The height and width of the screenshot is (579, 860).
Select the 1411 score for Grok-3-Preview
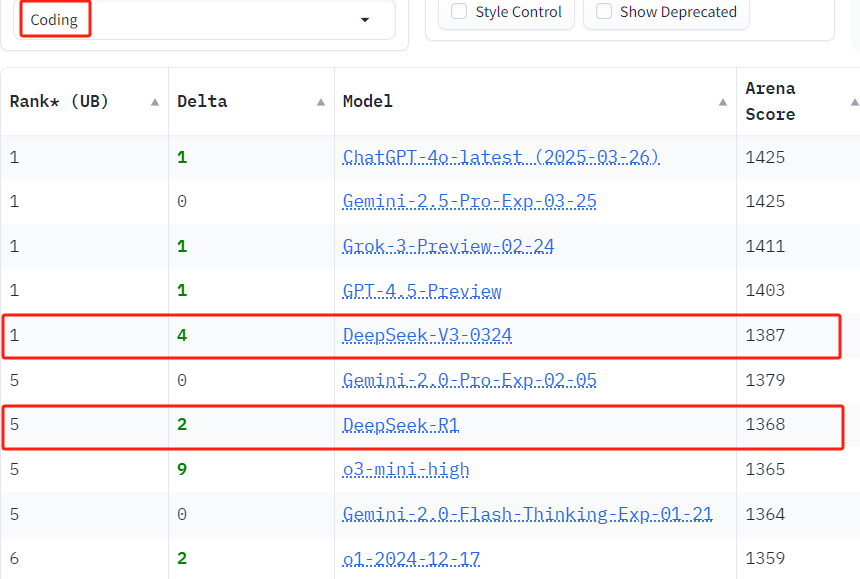click(x=765, y=246)
